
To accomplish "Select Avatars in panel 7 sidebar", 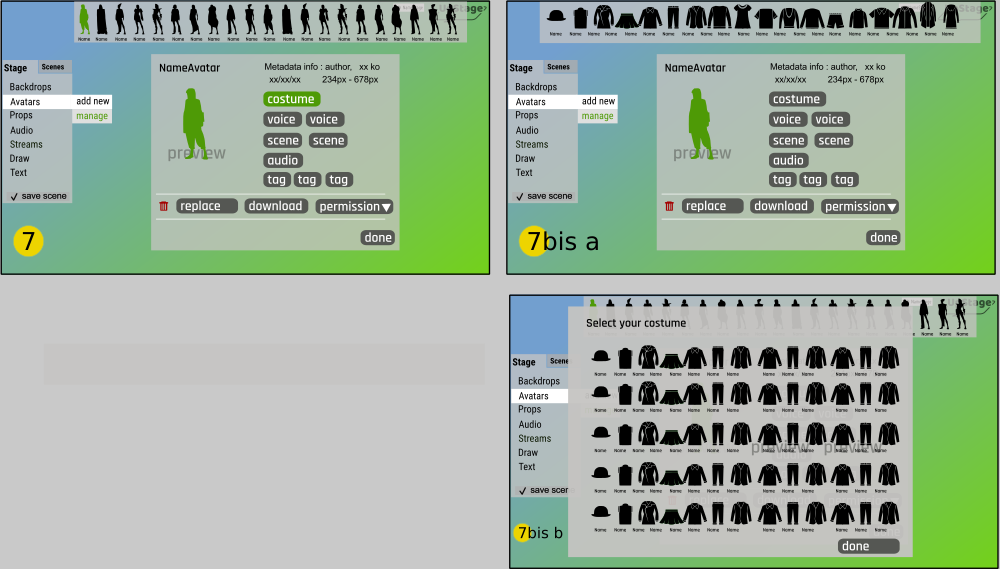I will (x=38, y=101).
